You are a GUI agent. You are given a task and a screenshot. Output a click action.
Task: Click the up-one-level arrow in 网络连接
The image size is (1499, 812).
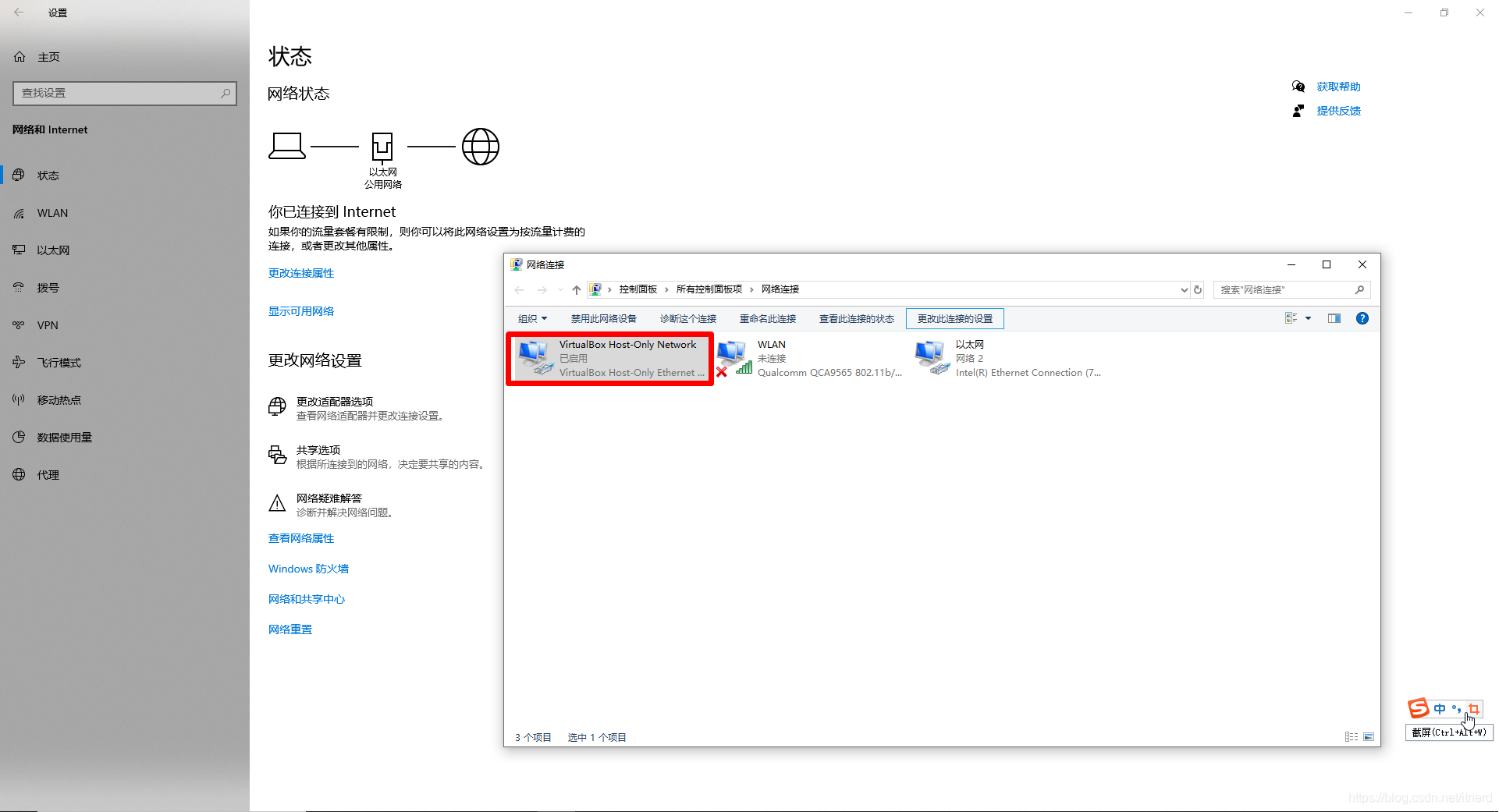[x=577, y=289]
